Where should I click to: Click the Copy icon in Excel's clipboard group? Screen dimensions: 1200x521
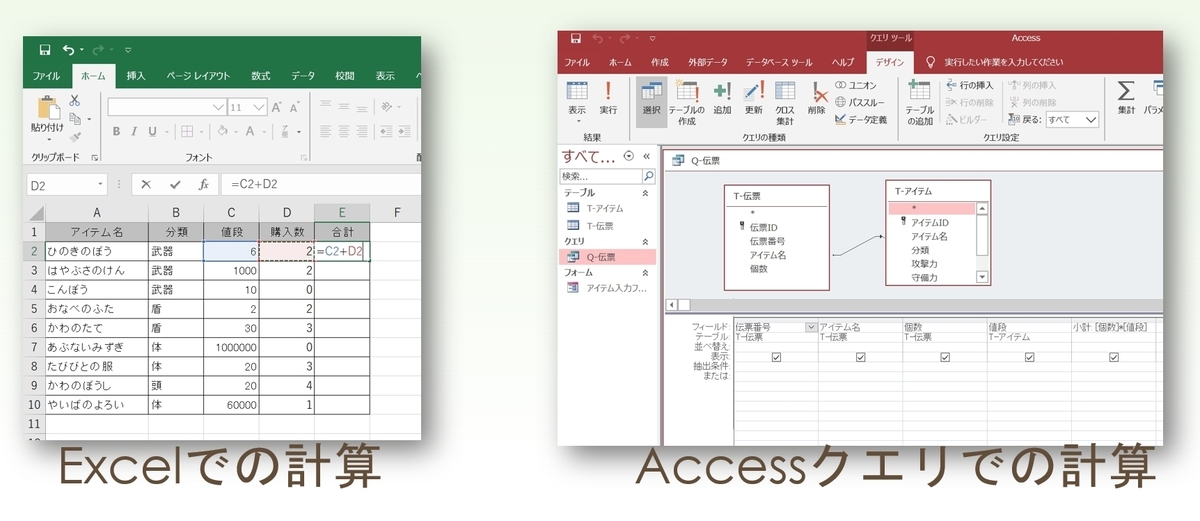click(x=75, y=118)
